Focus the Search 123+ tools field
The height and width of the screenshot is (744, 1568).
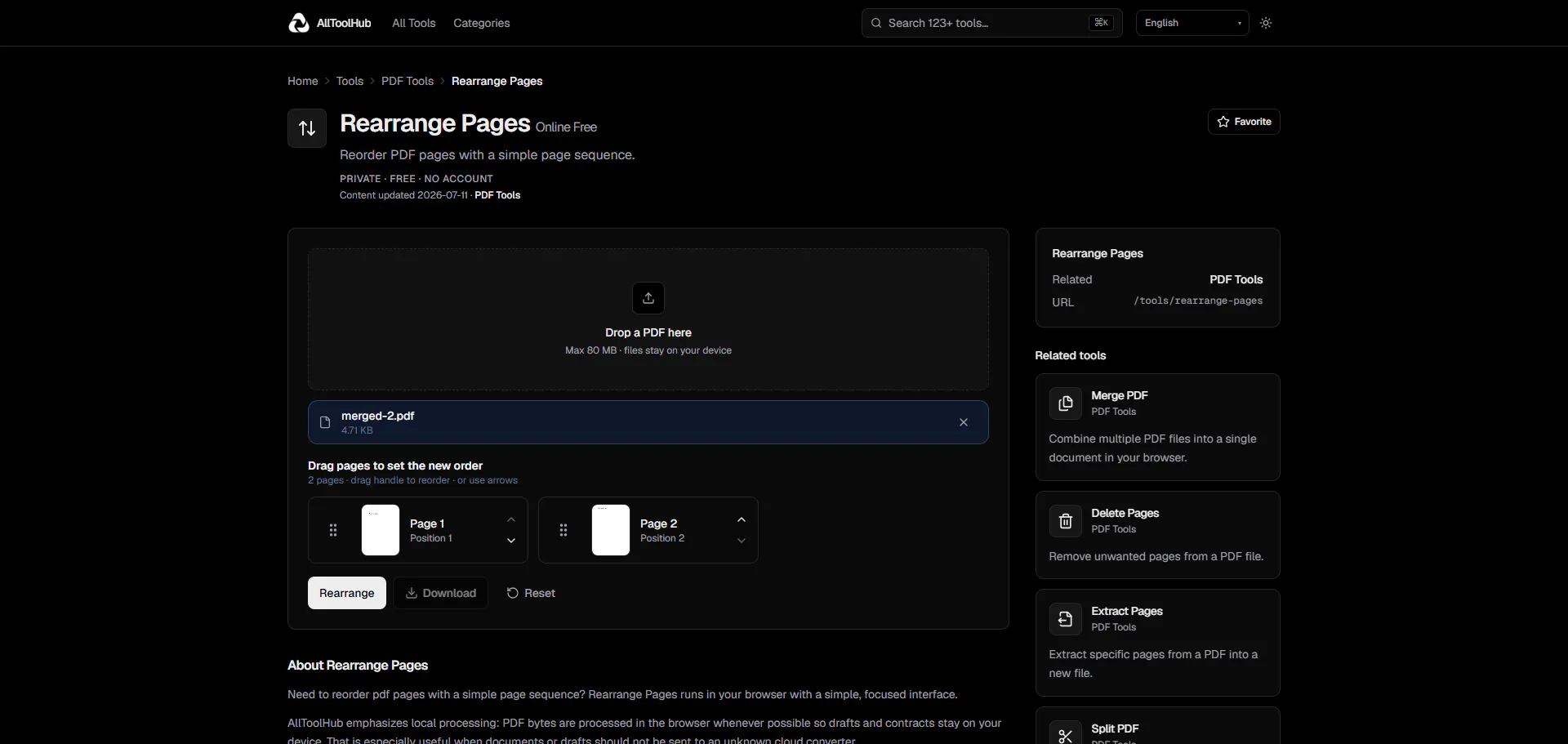coord(992,23)
